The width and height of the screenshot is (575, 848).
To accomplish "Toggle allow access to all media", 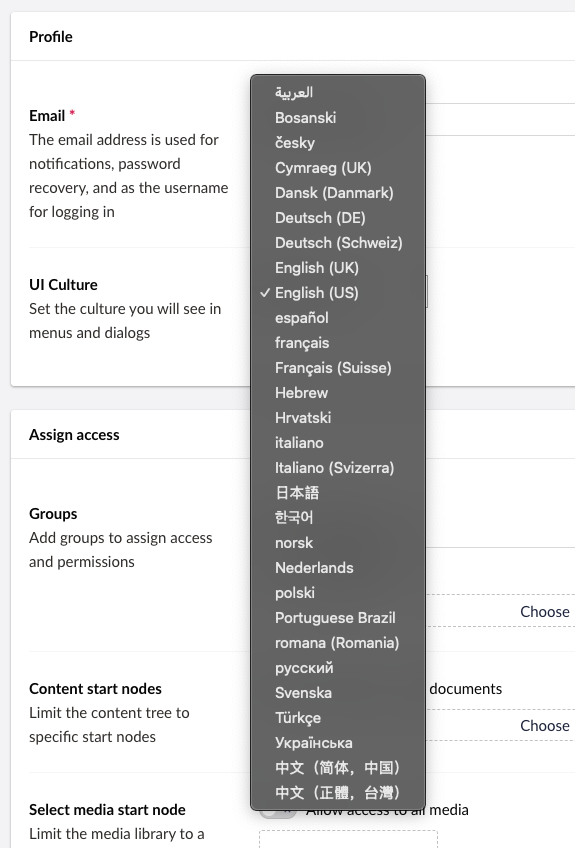I will 277,811.
